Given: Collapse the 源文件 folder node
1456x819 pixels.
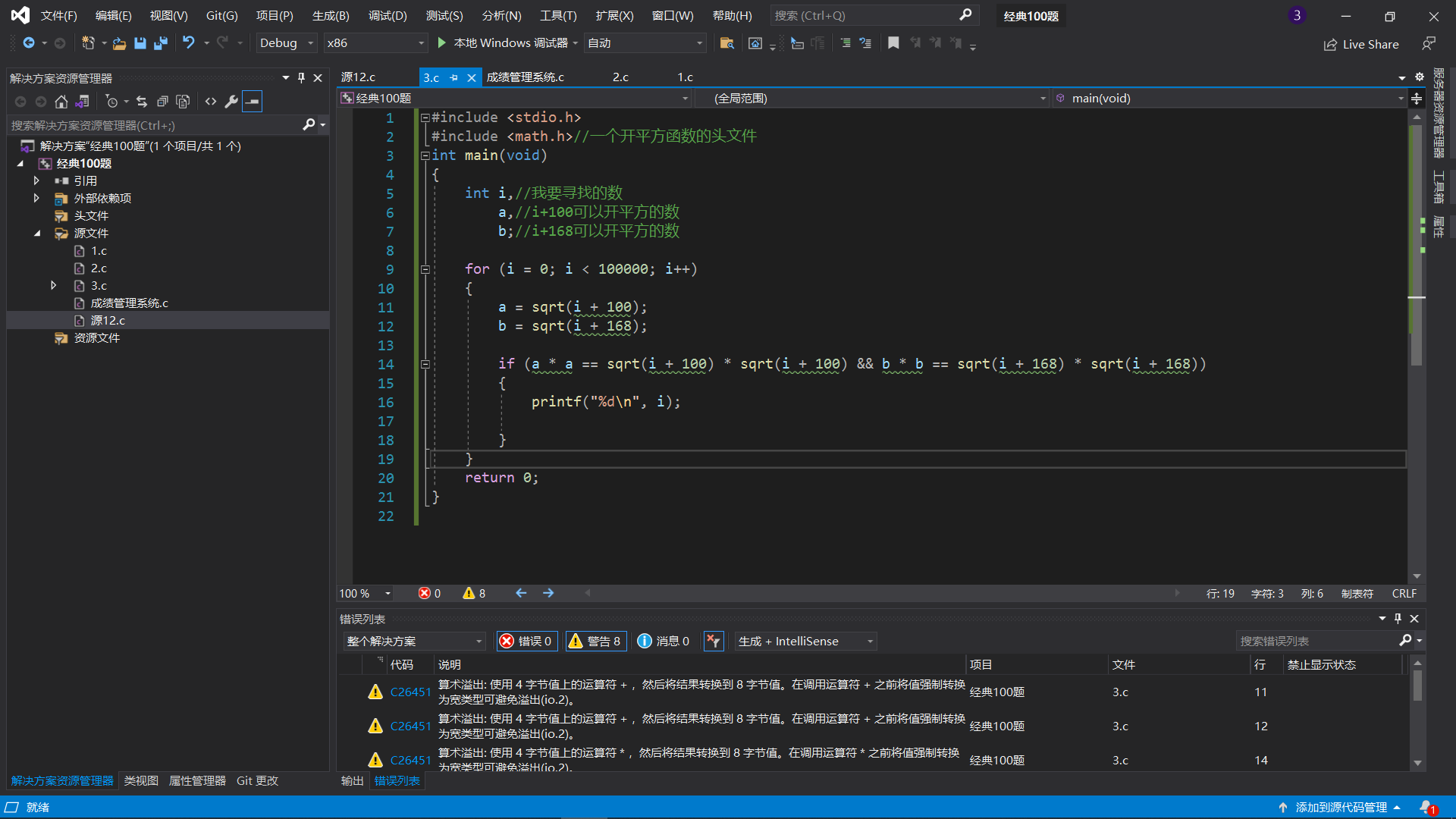Looking at the screenshot, I should pyautogui.click(x=36, y=233).
